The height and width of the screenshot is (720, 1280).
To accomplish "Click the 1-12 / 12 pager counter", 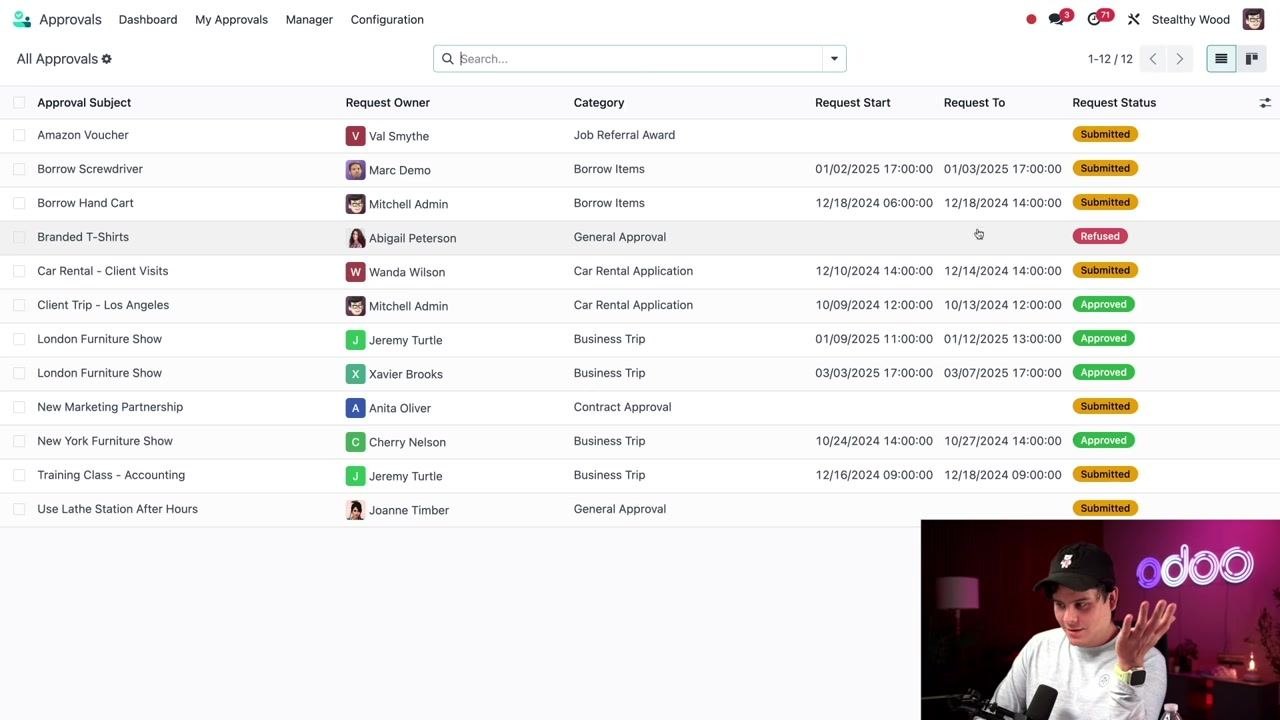I will coord(1110,59).
